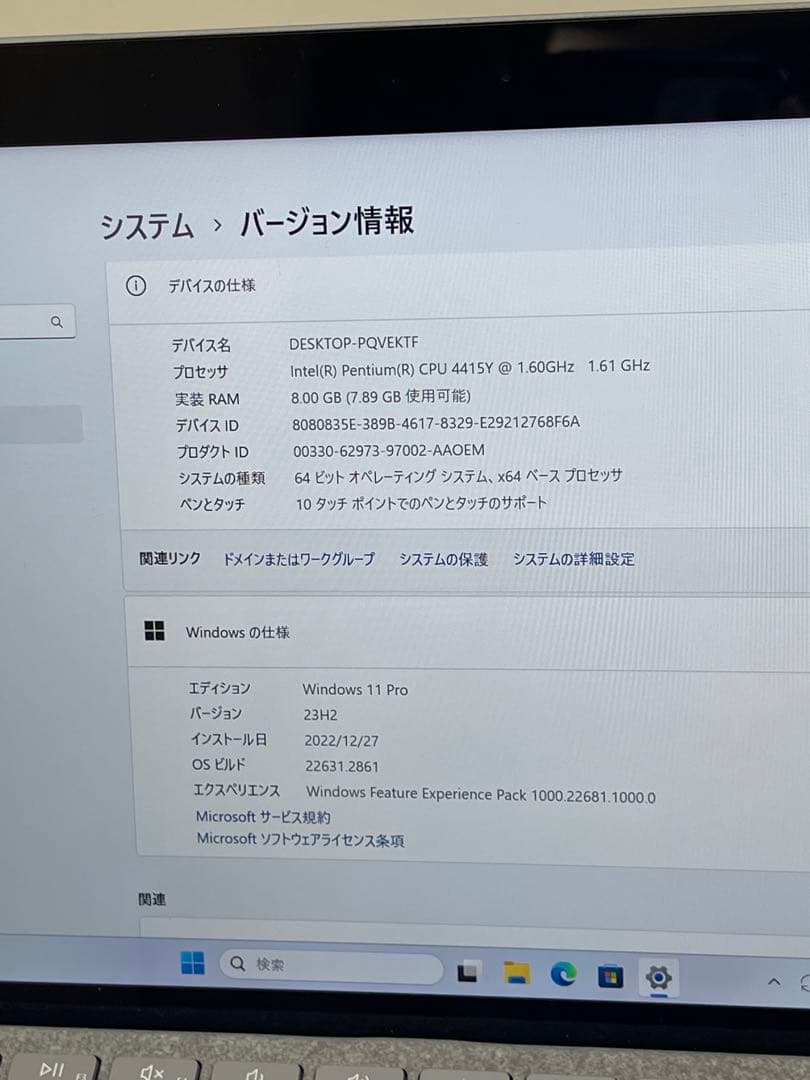Open Microsoft ソフトウェアライセンス条項

click(x=300, y=840)
